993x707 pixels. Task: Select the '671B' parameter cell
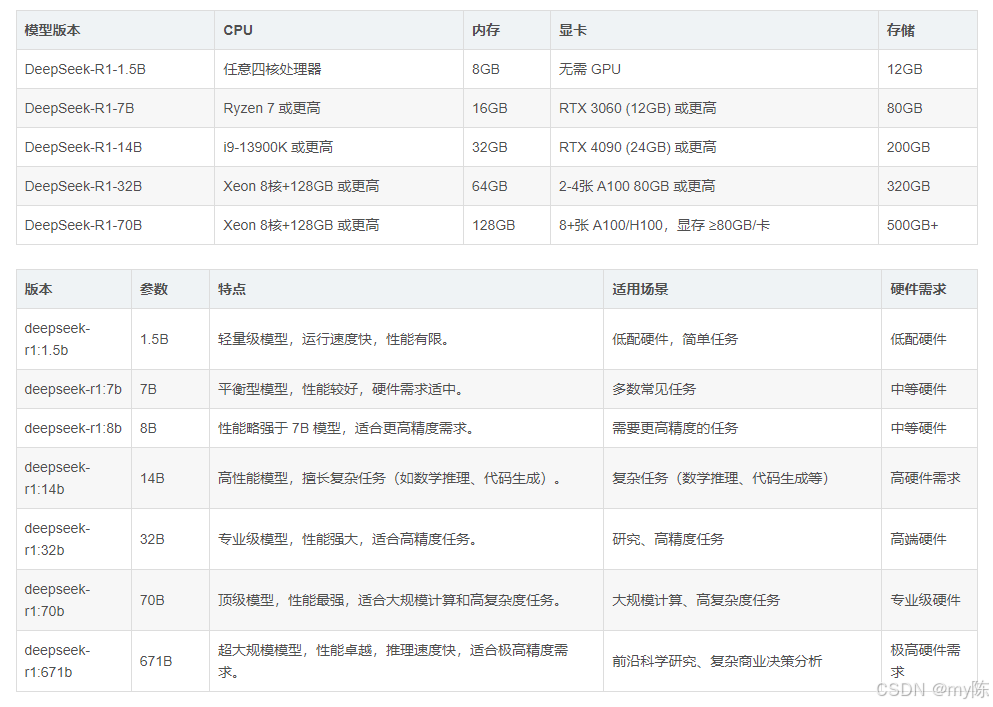[170, 661]
